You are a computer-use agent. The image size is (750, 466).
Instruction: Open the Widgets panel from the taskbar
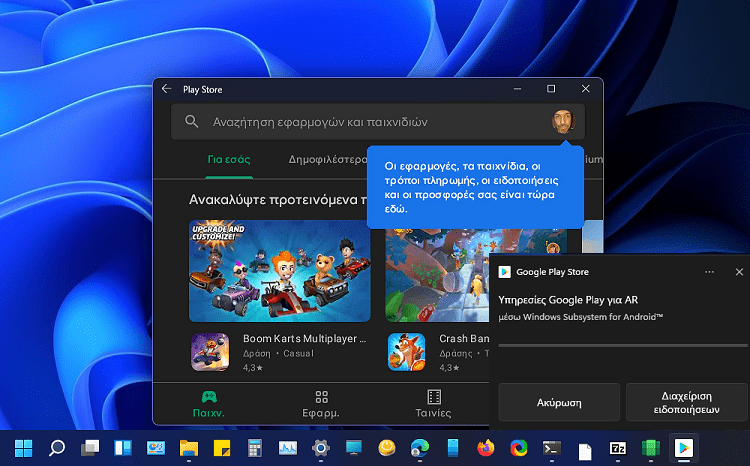tap(122, 448)
